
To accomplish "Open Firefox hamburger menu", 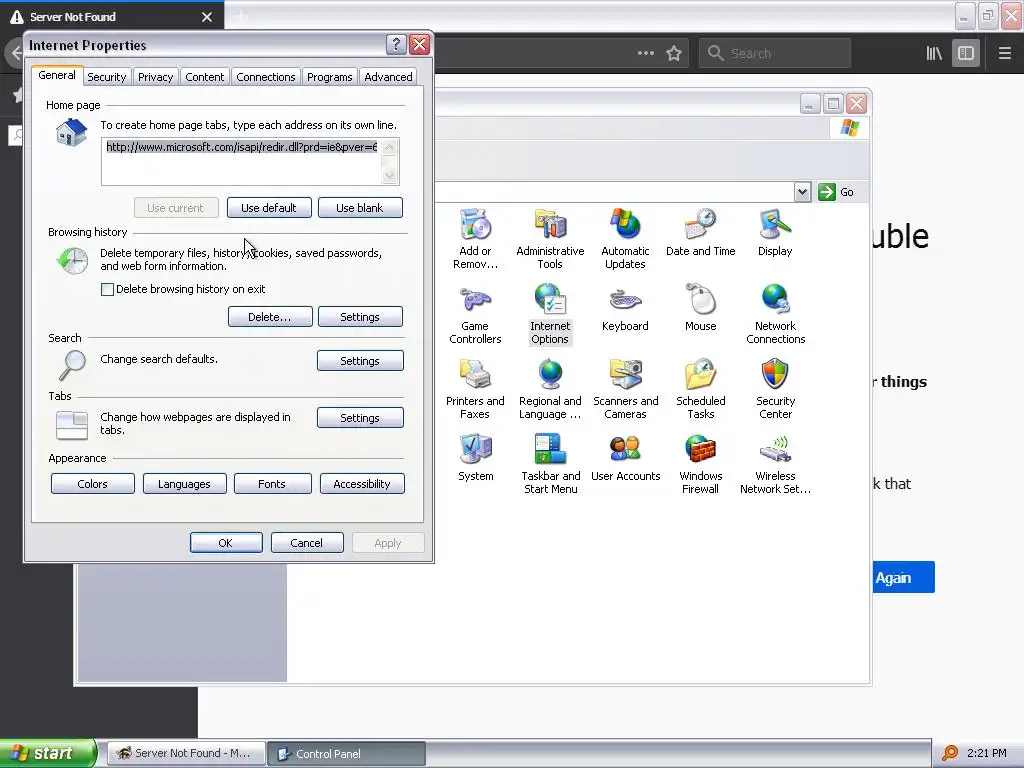I will [1004, 54].
